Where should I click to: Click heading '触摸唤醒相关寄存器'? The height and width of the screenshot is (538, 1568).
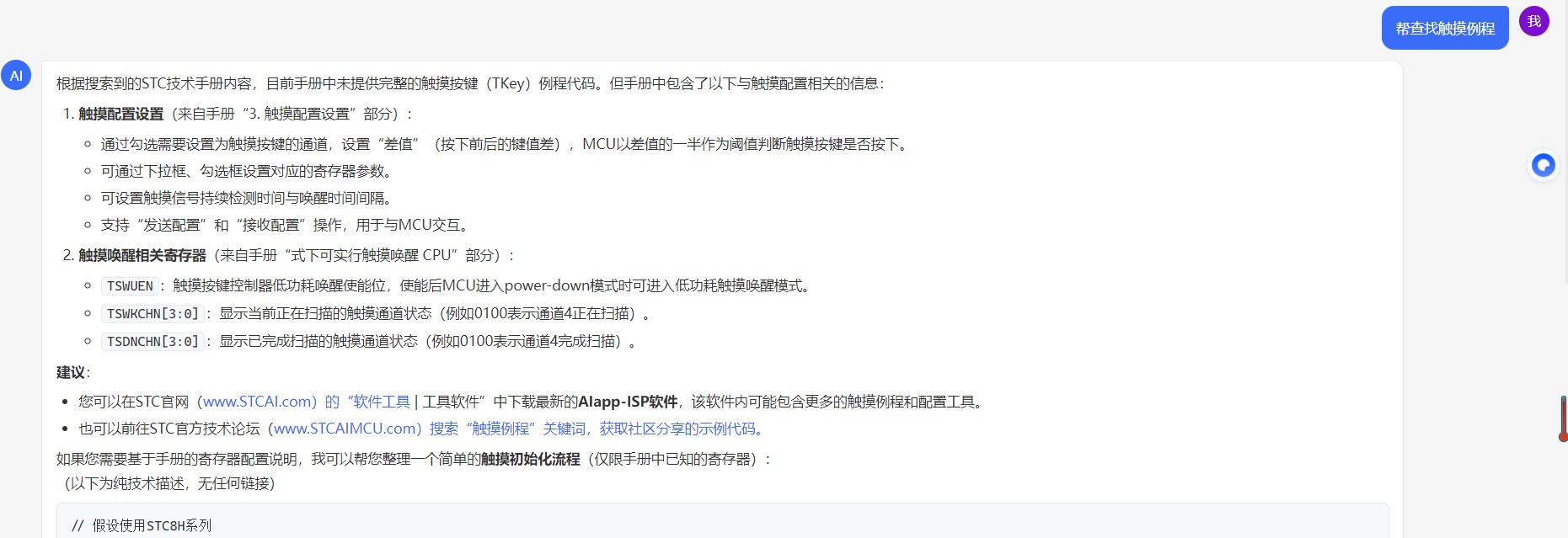pos(142,255)
